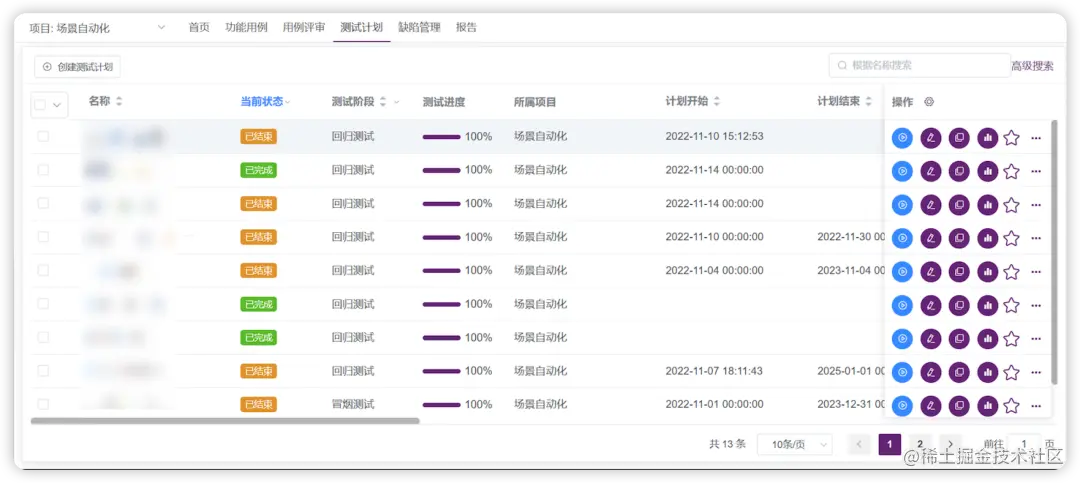Open the 报告 tab
The image size is (1080, 483).
click(466, 28)
